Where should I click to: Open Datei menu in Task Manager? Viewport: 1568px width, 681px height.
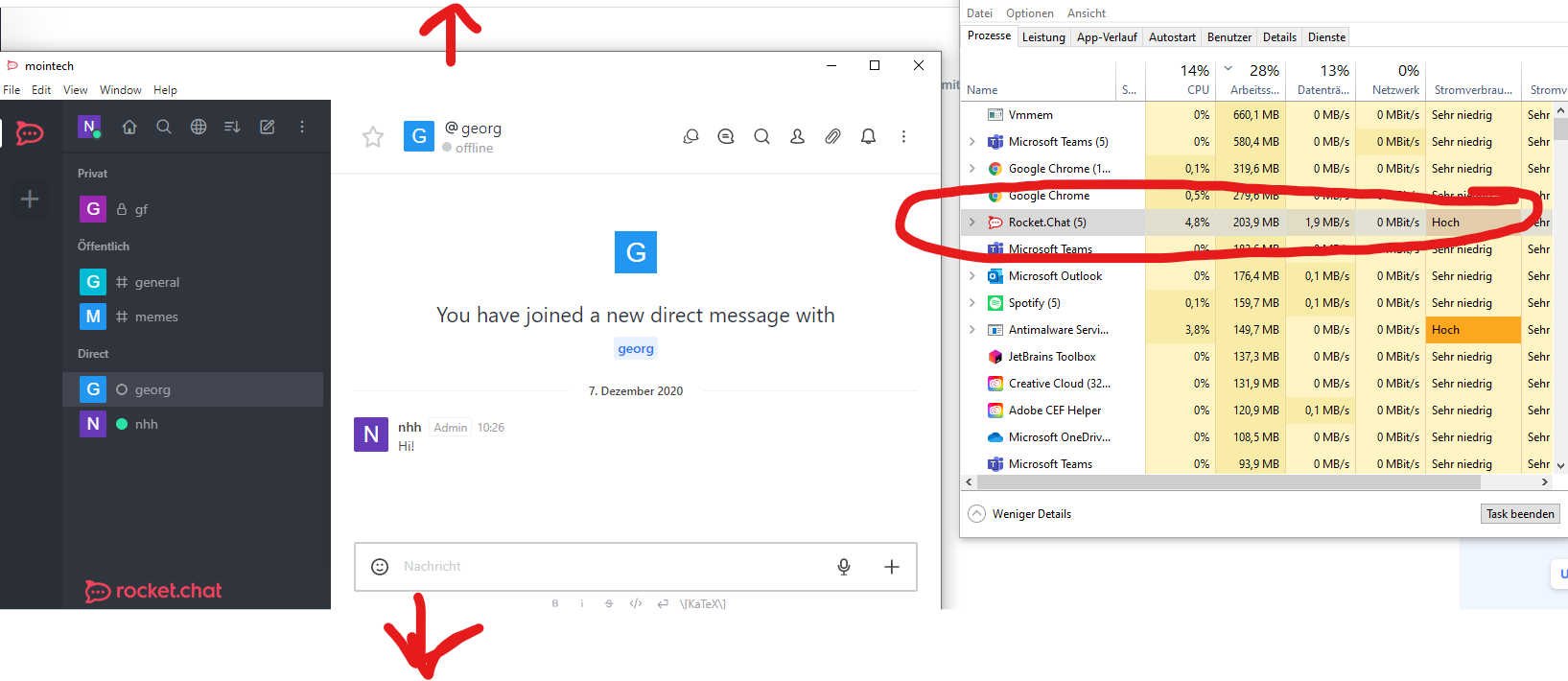point(979,13)
